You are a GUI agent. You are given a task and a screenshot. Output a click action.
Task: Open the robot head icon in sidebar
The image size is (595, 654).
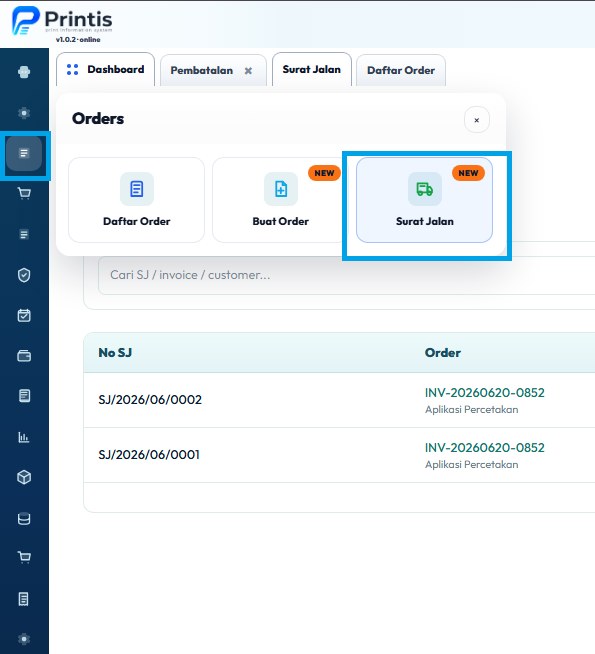pyautogui.click(x=24, y=72)
